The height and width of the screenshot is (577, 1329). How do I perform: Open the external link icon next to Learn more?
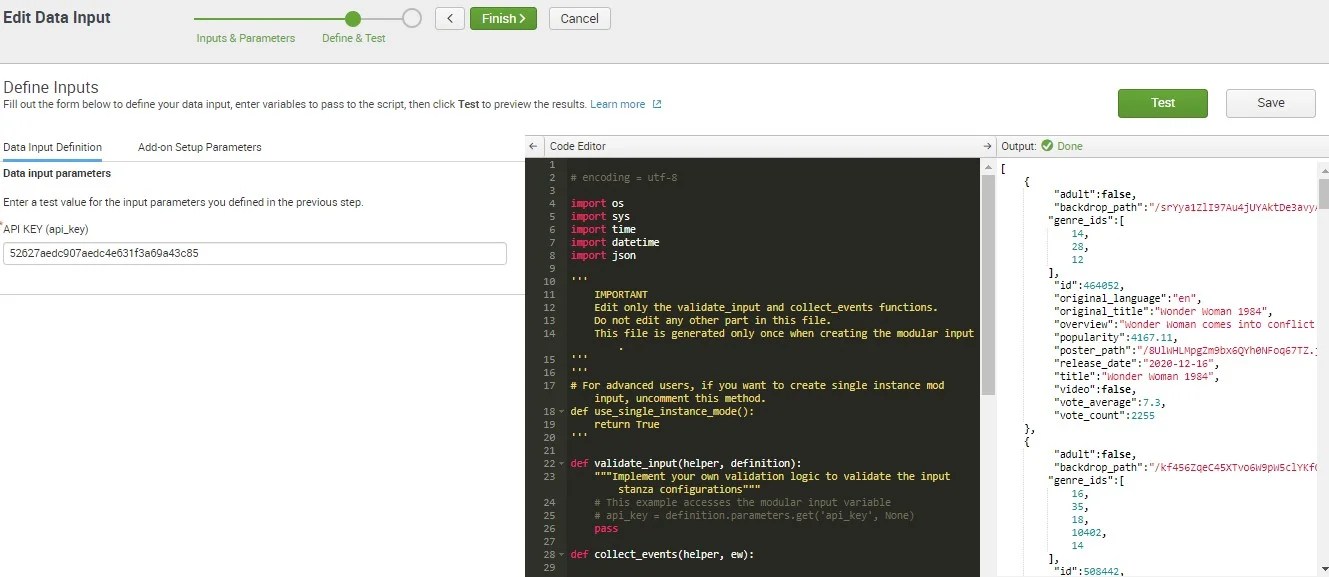[657, 104]
